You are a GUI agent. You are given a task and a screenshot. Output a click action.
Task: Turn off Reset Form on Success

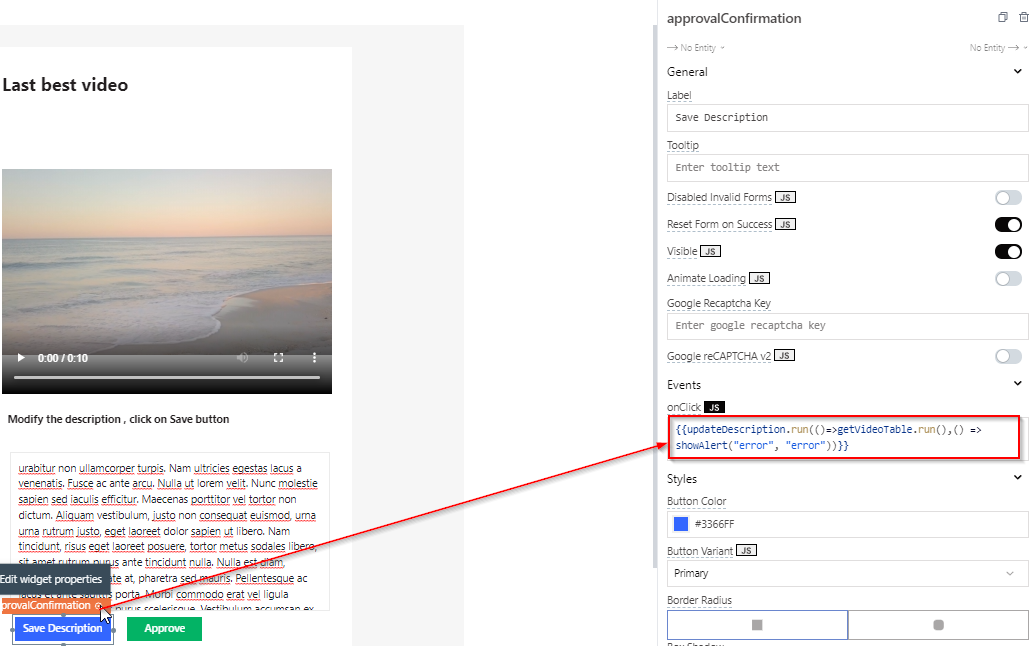tap(1008, 225)
